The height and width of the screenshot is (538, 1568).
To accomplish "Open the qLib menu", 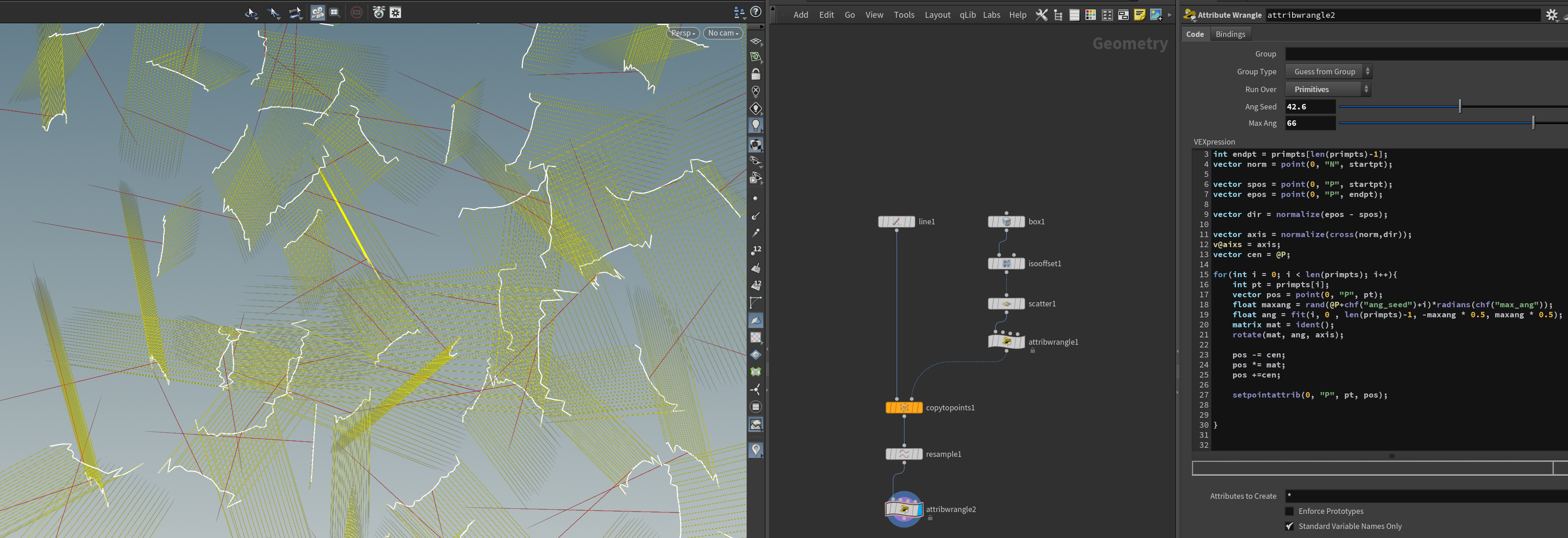I will [x=967, y=15].
